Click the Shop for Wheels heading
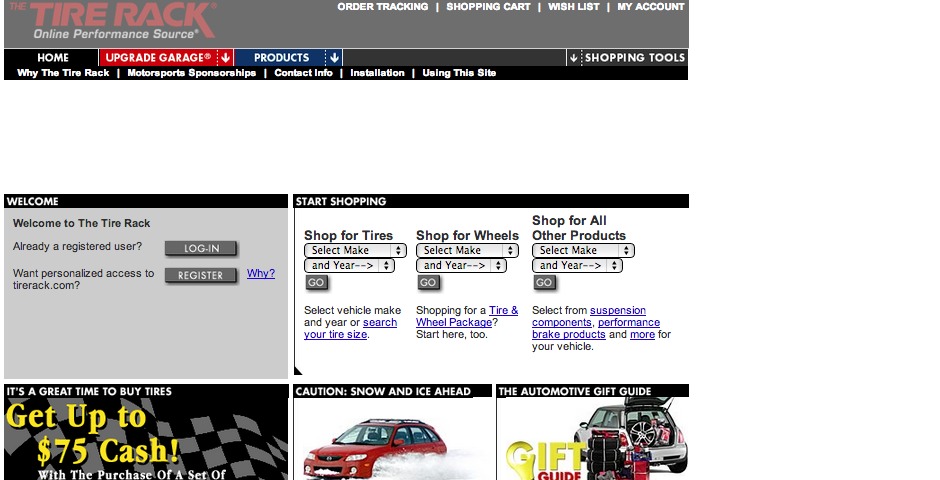Image resolution: width=940 pixels, height=480 pixels. (x=467, y=236)
